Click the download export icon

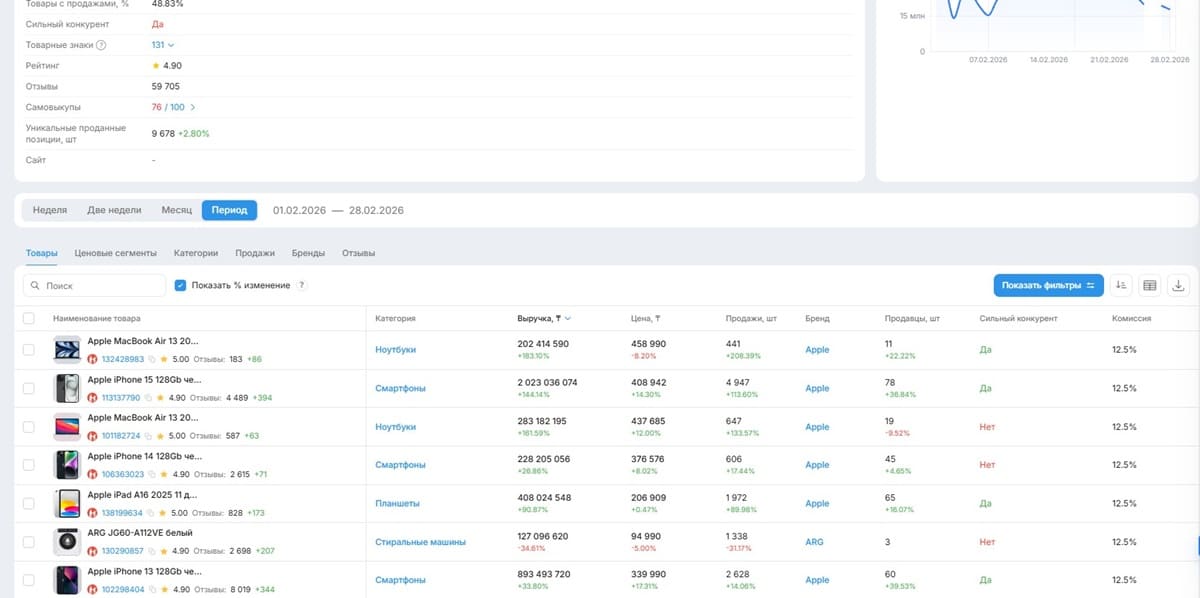click(x=1177, y=285)
